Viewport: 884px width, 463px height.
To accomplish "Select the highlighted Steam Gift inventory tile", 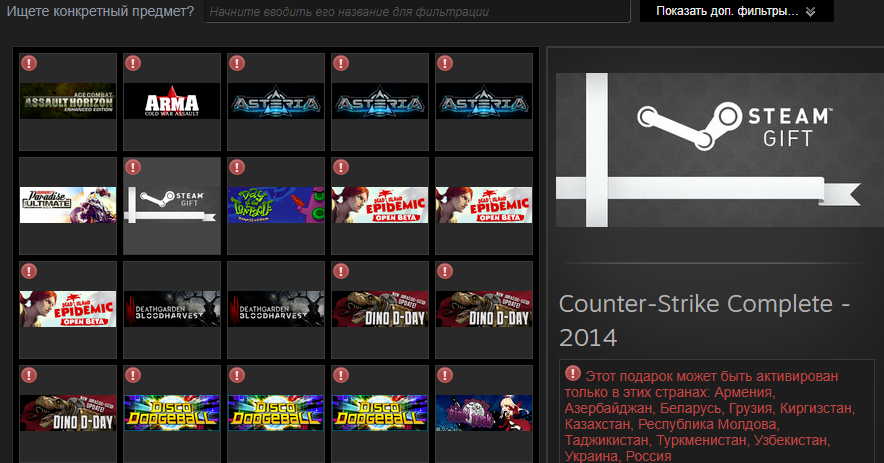I will click(x=172, y=206).
